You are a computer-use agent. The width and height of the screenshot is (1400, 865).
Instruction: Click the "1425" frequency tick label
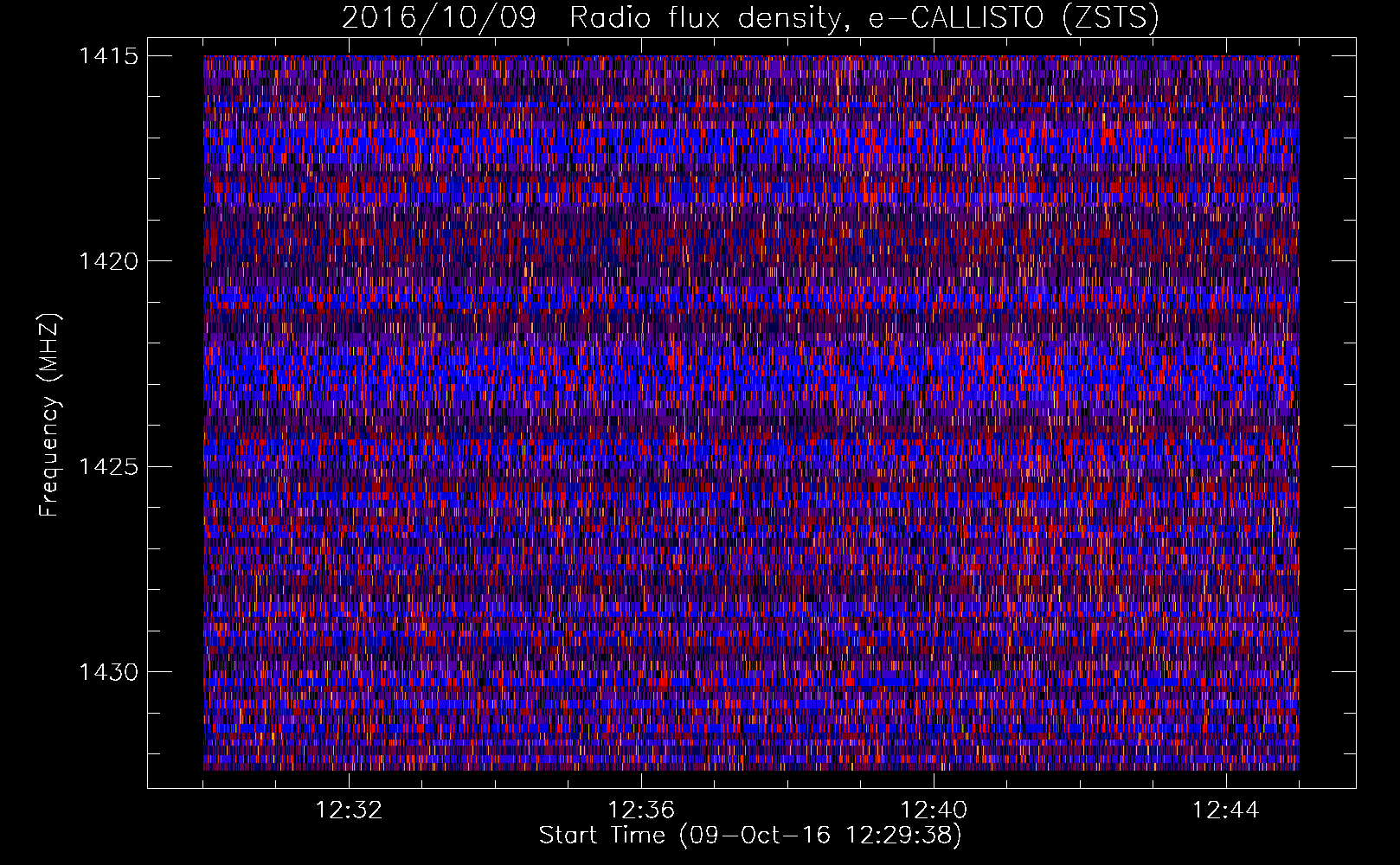pyautogui.click(x=108, y=467)
